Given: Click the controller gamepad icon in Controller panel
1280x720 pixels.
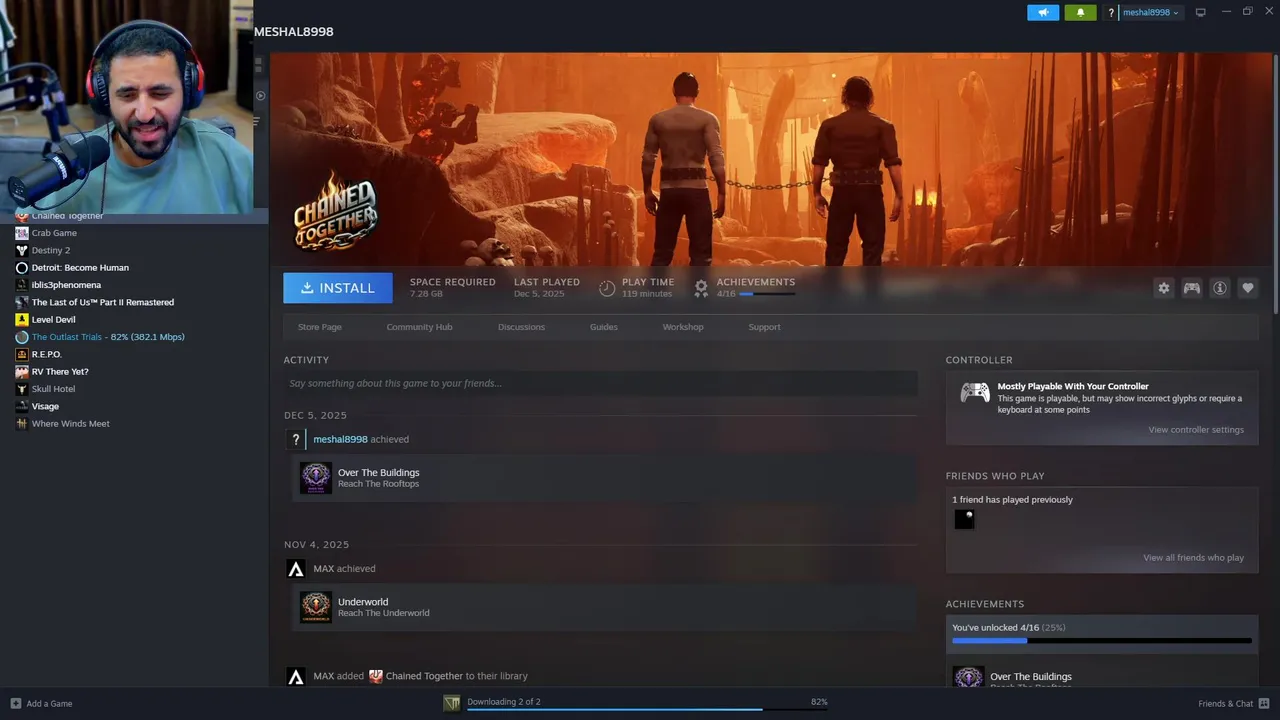Looking at the screenshot, I should click(x=975, y=392).
